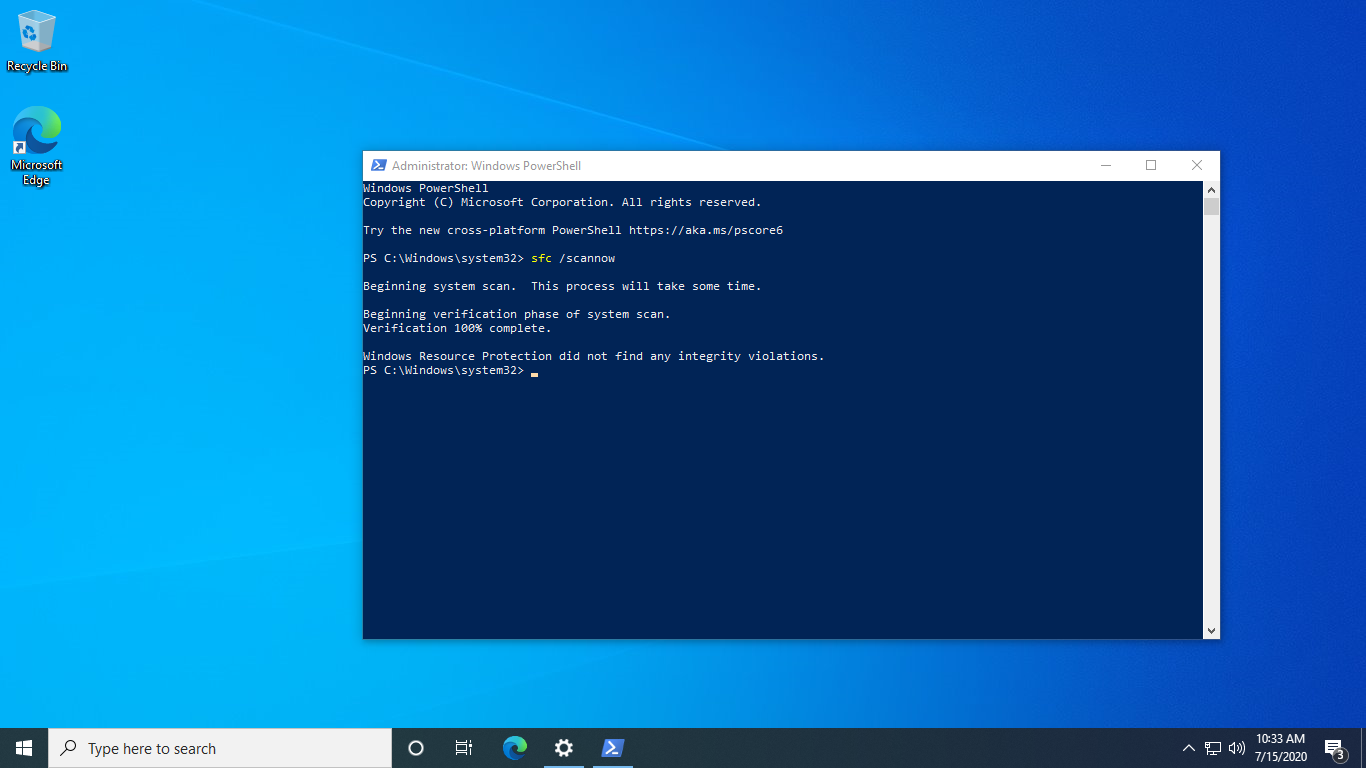Click the scrollbar down arrow in PowerShell
1366x768 pixels.
point(1211,631)
